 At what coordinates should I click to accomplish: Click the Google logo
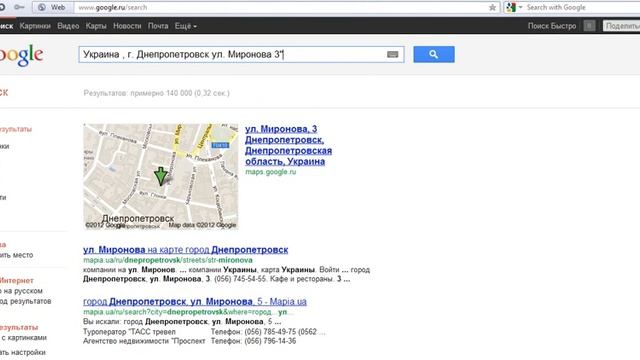point(21,55)
